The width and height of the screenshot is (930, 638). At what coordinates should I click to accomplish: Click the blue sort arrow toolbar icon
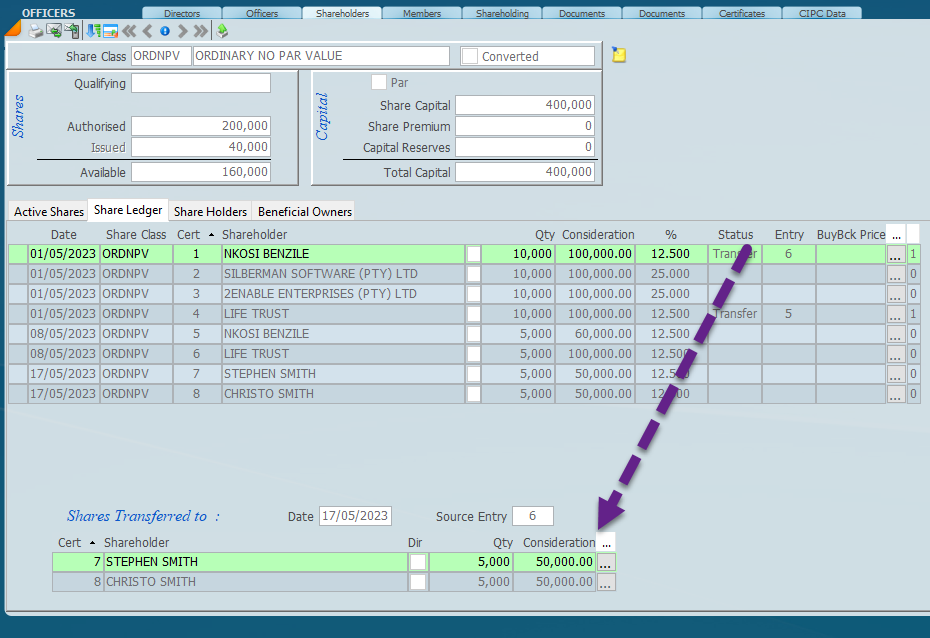pos(92,31)
